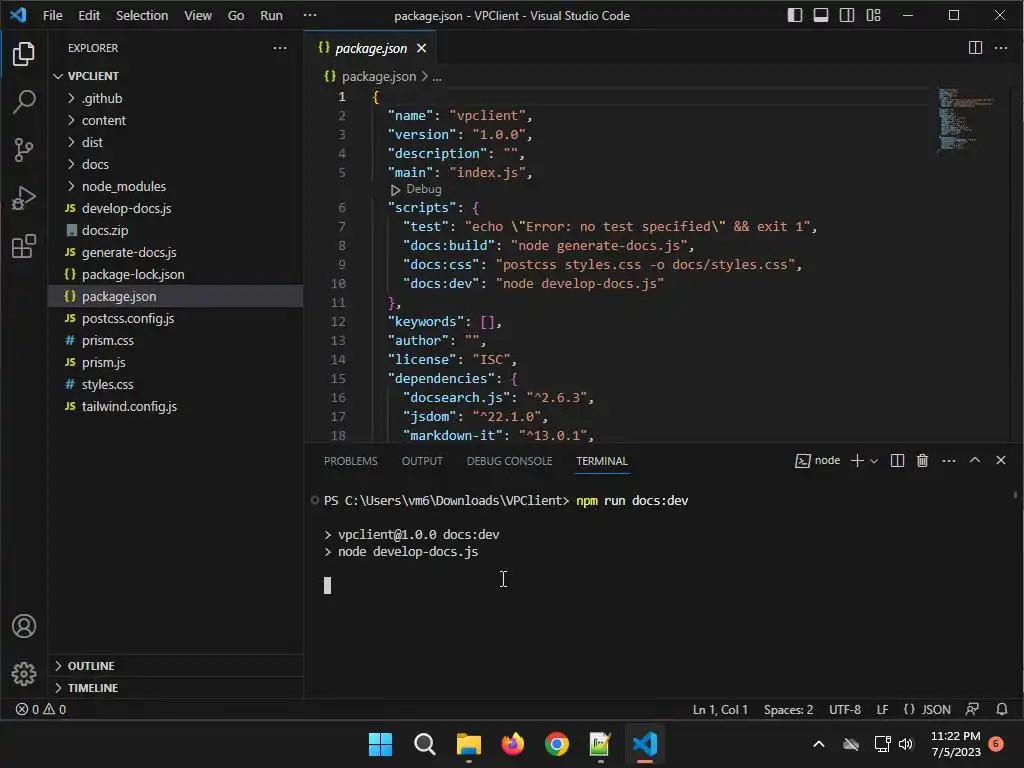Viewport: 1024px width, 768px height.
Task: Split the editor to the right
Action: click(975, 48)
